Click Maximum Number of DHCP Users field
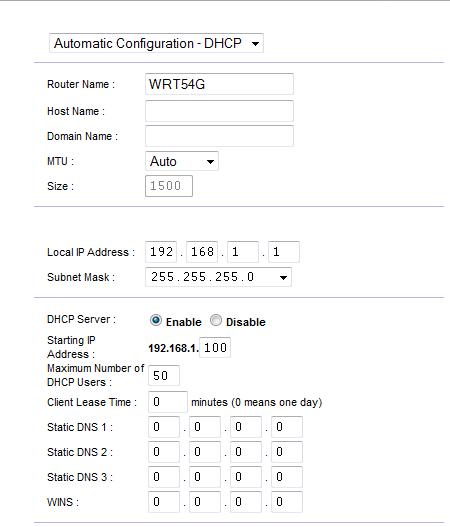Viewport: 450px width, 527px height. point(164,375)
